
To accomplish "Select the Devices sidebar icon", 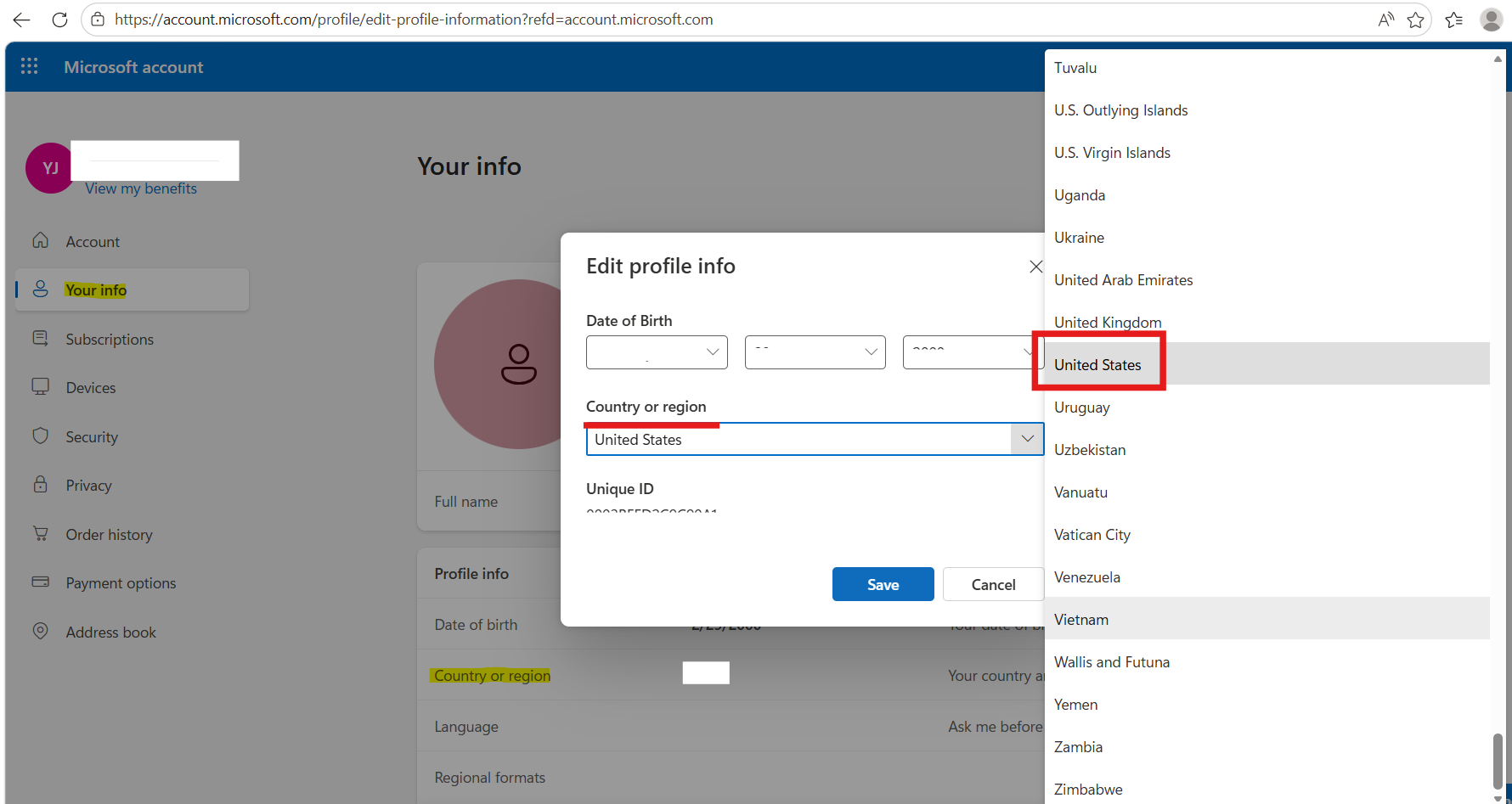I will (40, 386).
